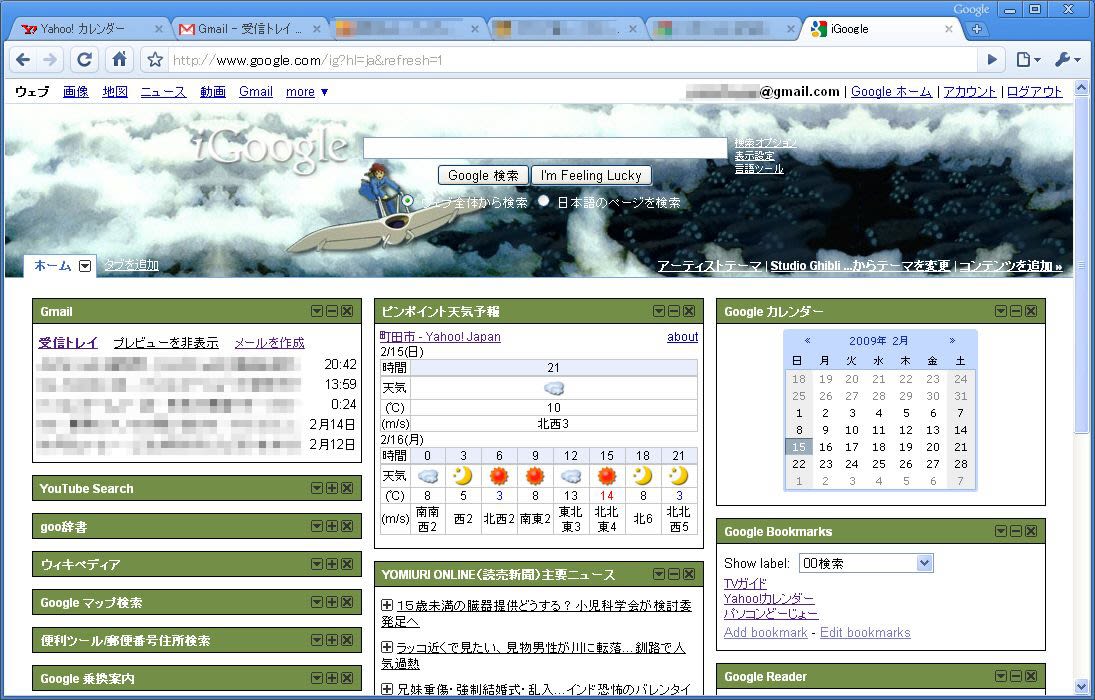Screen dimensions: 1095x700
Task: Minimize the Google カレンダー gadget
Action: 1016,312
